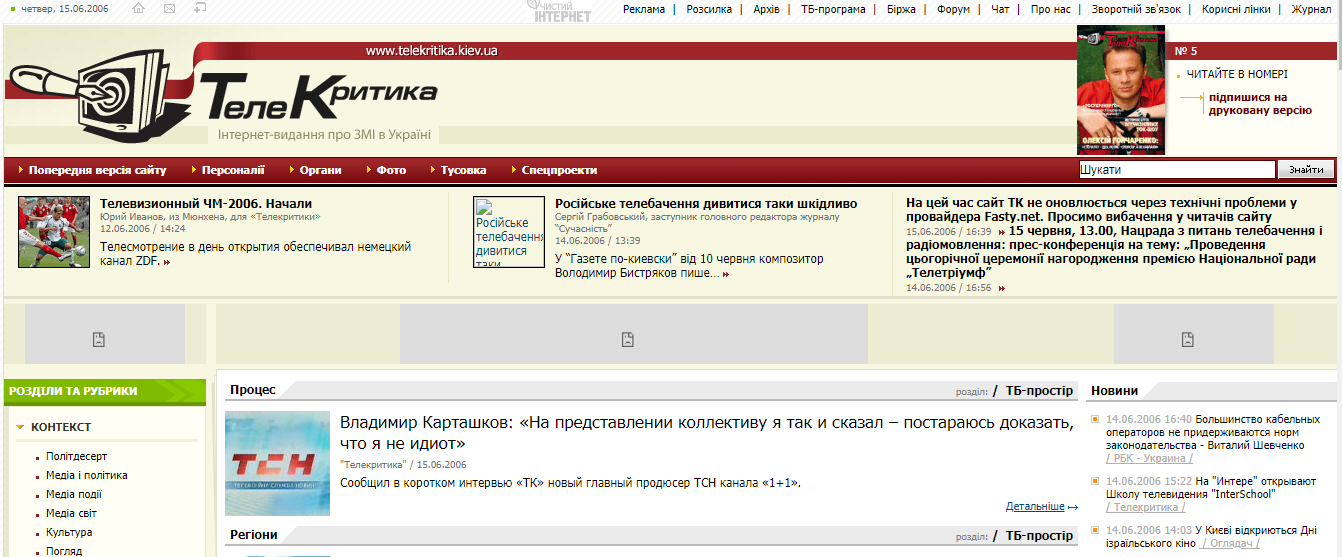The width and height of the screenshot is (1342, 557).
Task: Open headline Російське телебачення дивитися таки шкідливо
Action: pos(706,203)
